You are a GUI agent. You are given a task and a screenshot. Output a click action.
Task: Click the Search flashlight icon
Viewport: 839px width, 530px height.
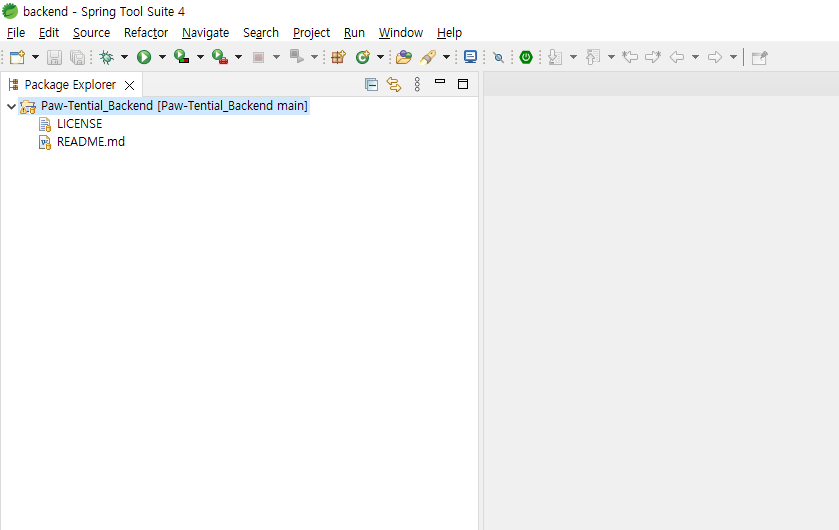tap(428, 57)
